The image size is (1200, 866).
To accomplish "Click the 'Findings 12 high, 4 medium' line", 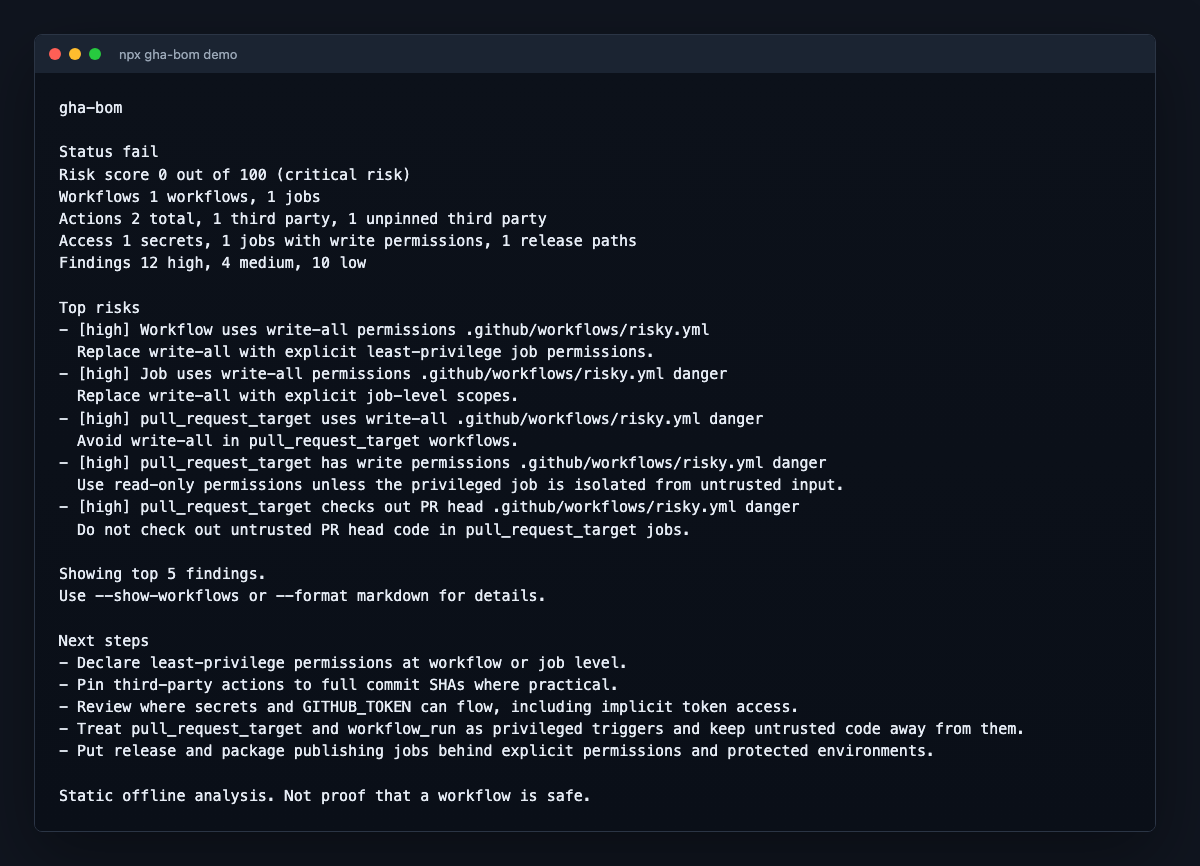I will click(x=213, y=263).
